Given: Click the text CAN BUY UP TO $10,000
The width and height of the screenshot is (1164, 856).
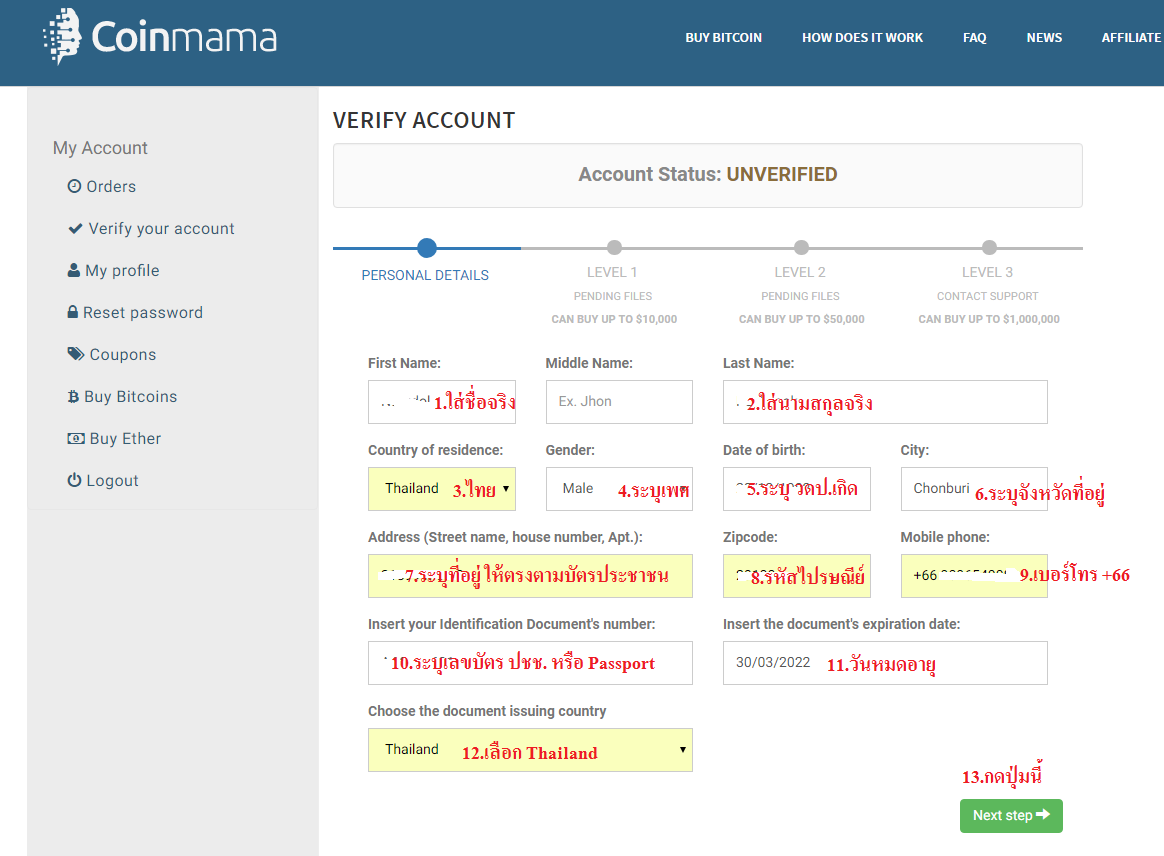Looking at the screenshot, I should point(614,319).
